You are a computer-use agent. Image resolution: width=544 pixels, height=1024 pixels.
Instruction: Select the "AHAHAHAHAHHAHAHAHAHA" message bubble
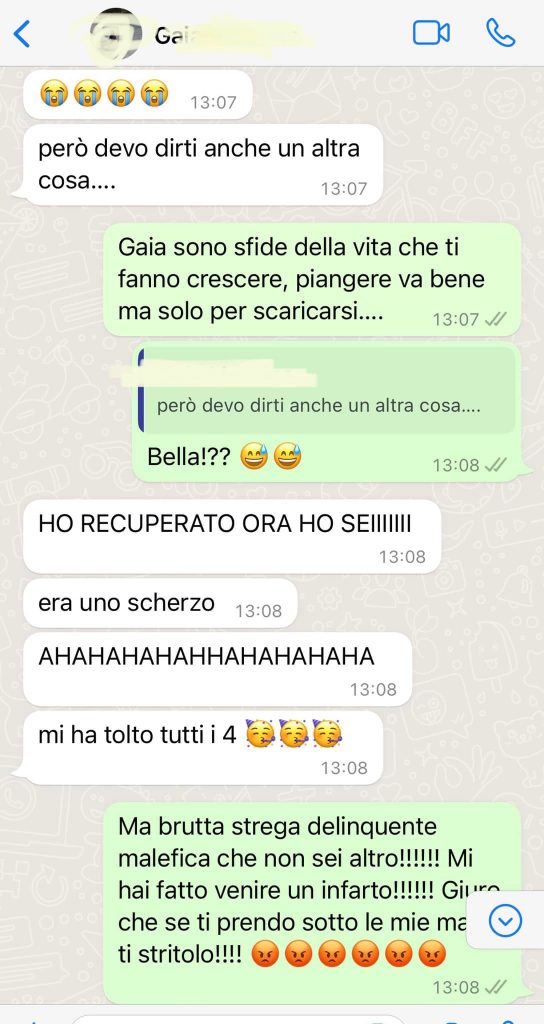[217, 670]
